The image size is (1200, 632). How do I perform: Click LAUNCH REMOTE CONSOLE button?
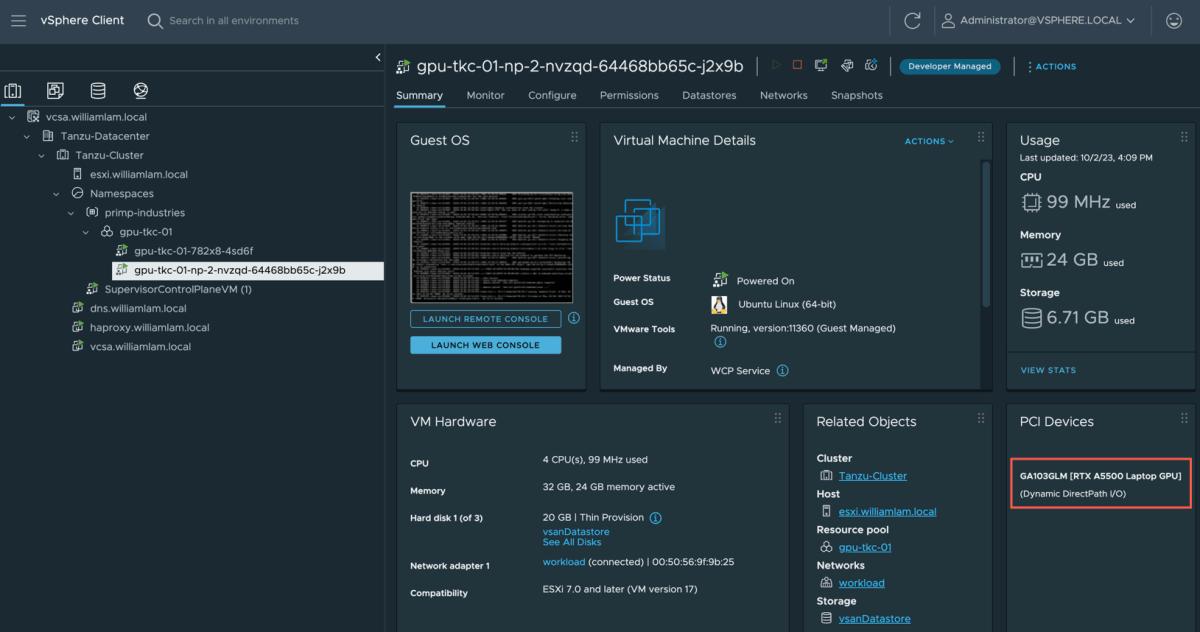[485, 319]
